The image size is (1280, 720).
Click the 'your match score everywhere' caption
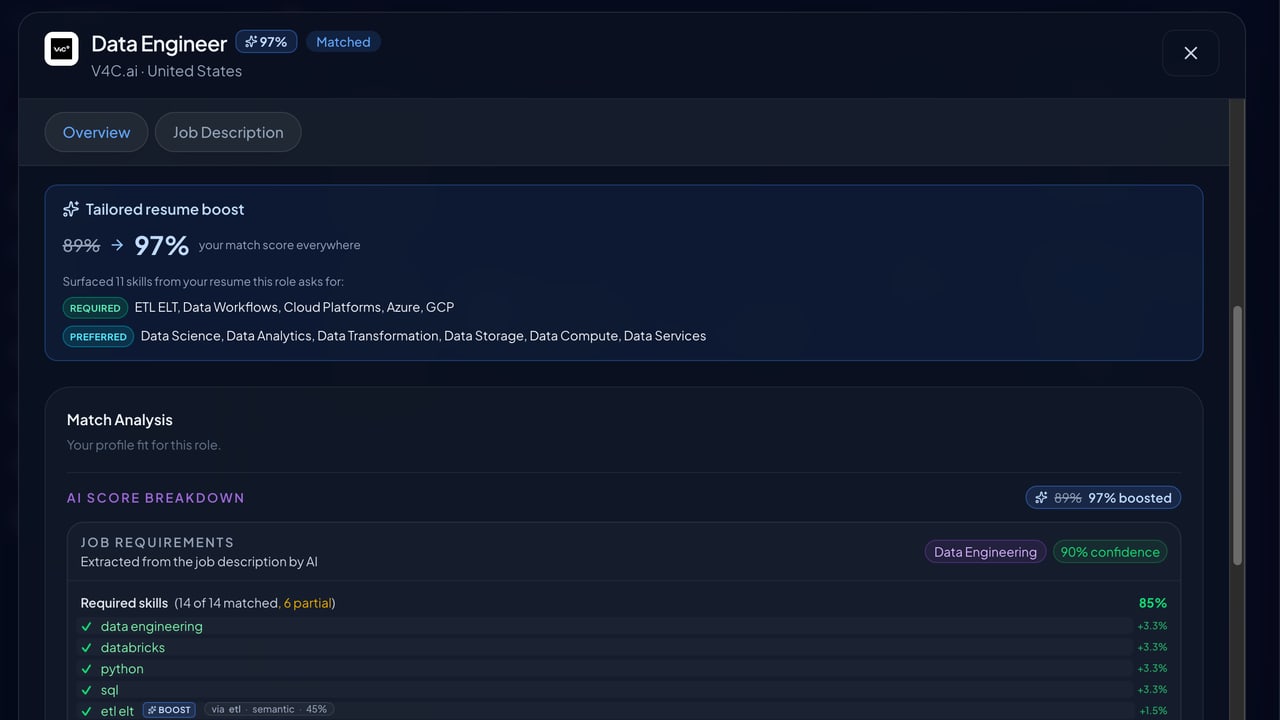coord(279,245)
